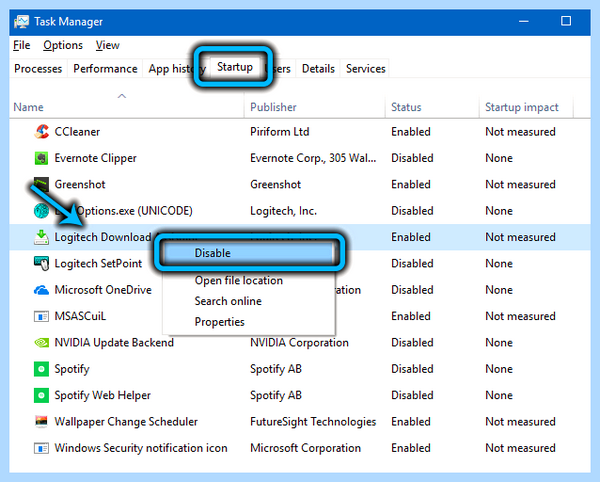Click the Task Manager title bar icon
Image resolution: width=600 pixels, height=482 pixels.
(21, 22)
